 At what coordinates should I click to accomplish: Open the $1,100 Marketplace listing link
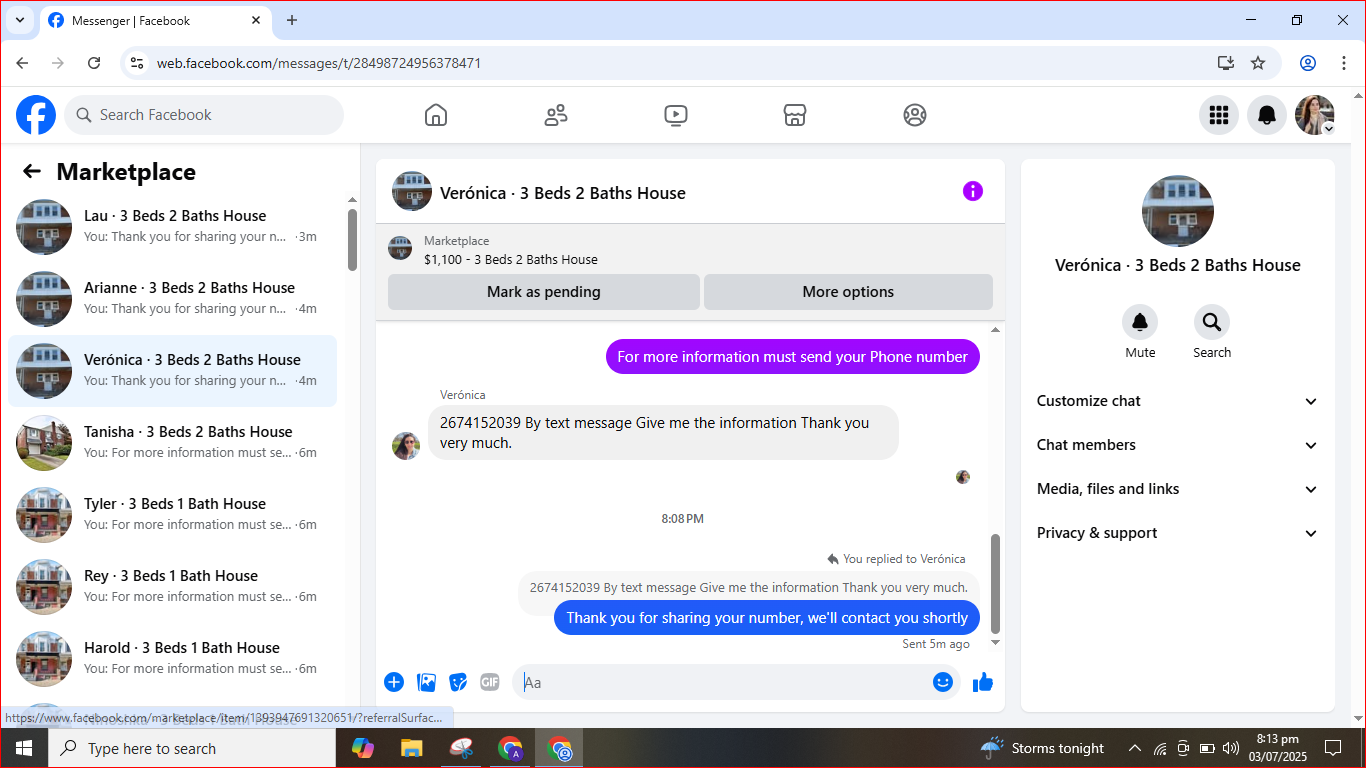pyautogui.click(x=510, y=259)
